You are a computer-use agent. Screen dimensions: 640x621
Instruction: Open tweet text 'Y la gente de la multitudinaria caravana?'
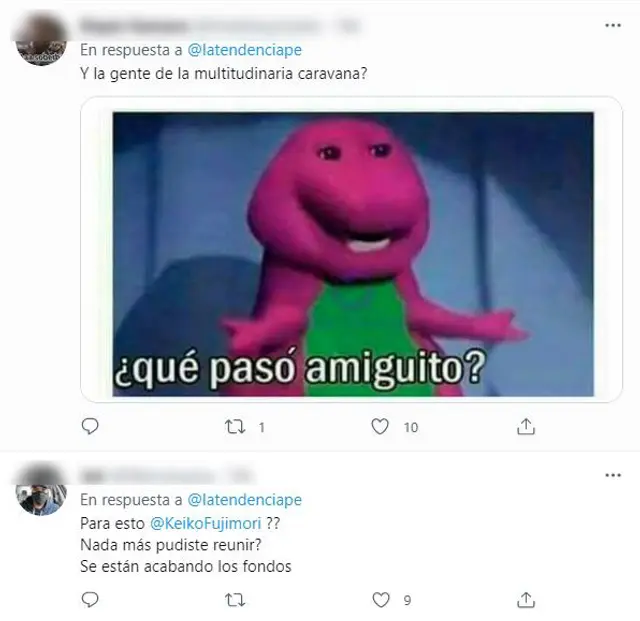(224, 74)
